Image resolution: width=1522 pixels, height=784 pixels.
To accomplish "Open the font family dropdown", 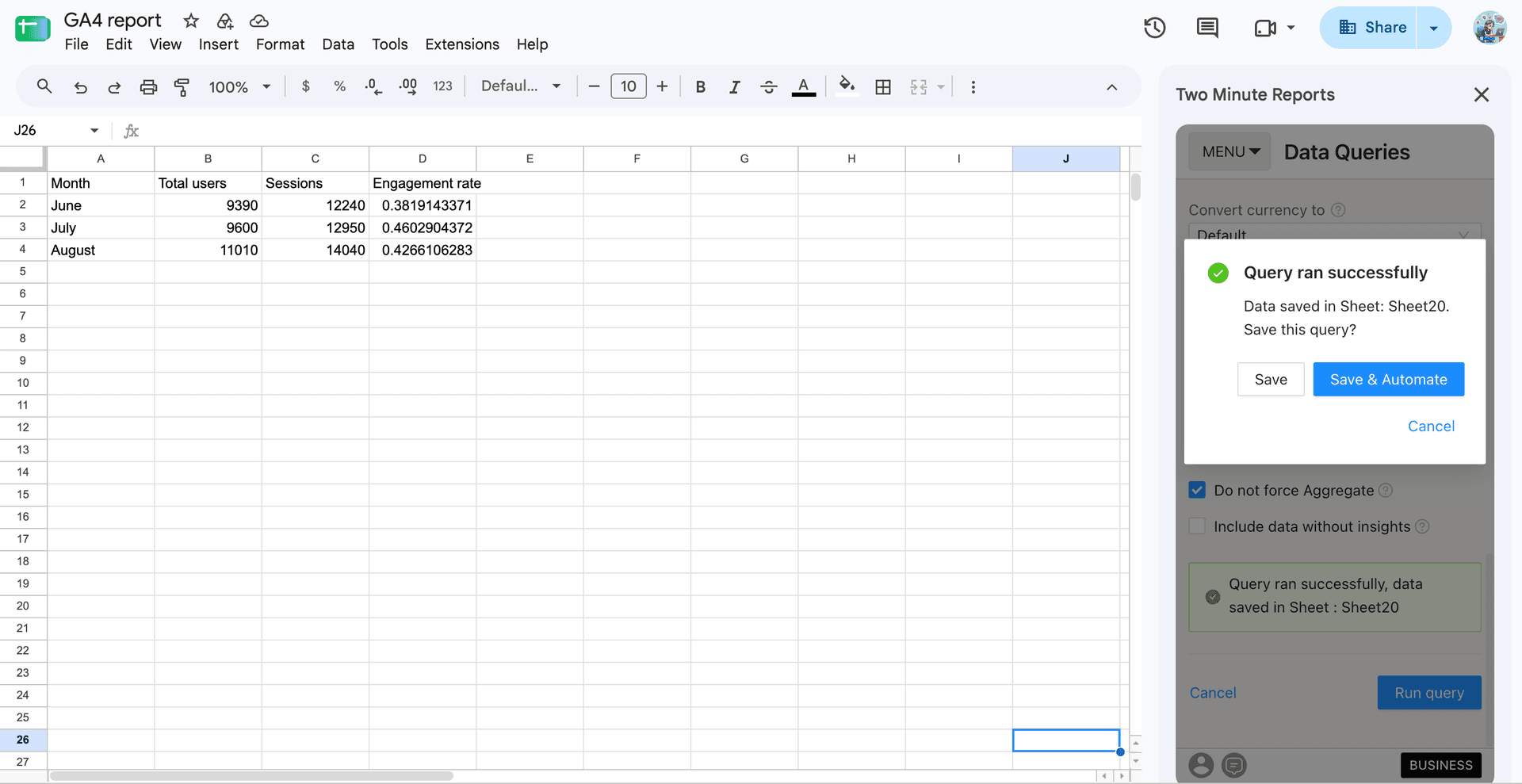I will [521, 86].
